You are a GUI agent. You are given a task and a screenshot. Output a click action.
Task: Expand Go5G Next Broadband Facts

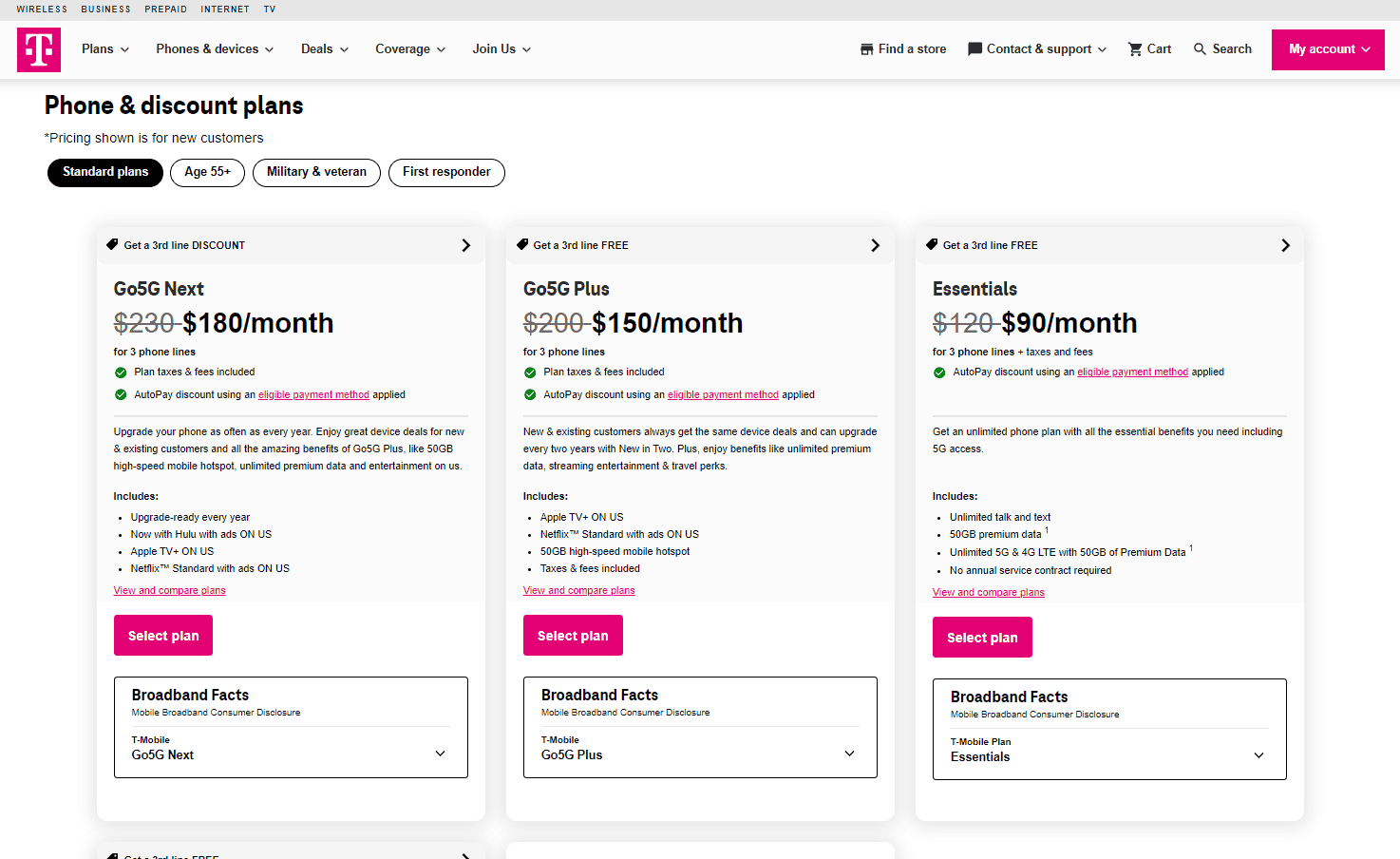[x=440, y=754]
